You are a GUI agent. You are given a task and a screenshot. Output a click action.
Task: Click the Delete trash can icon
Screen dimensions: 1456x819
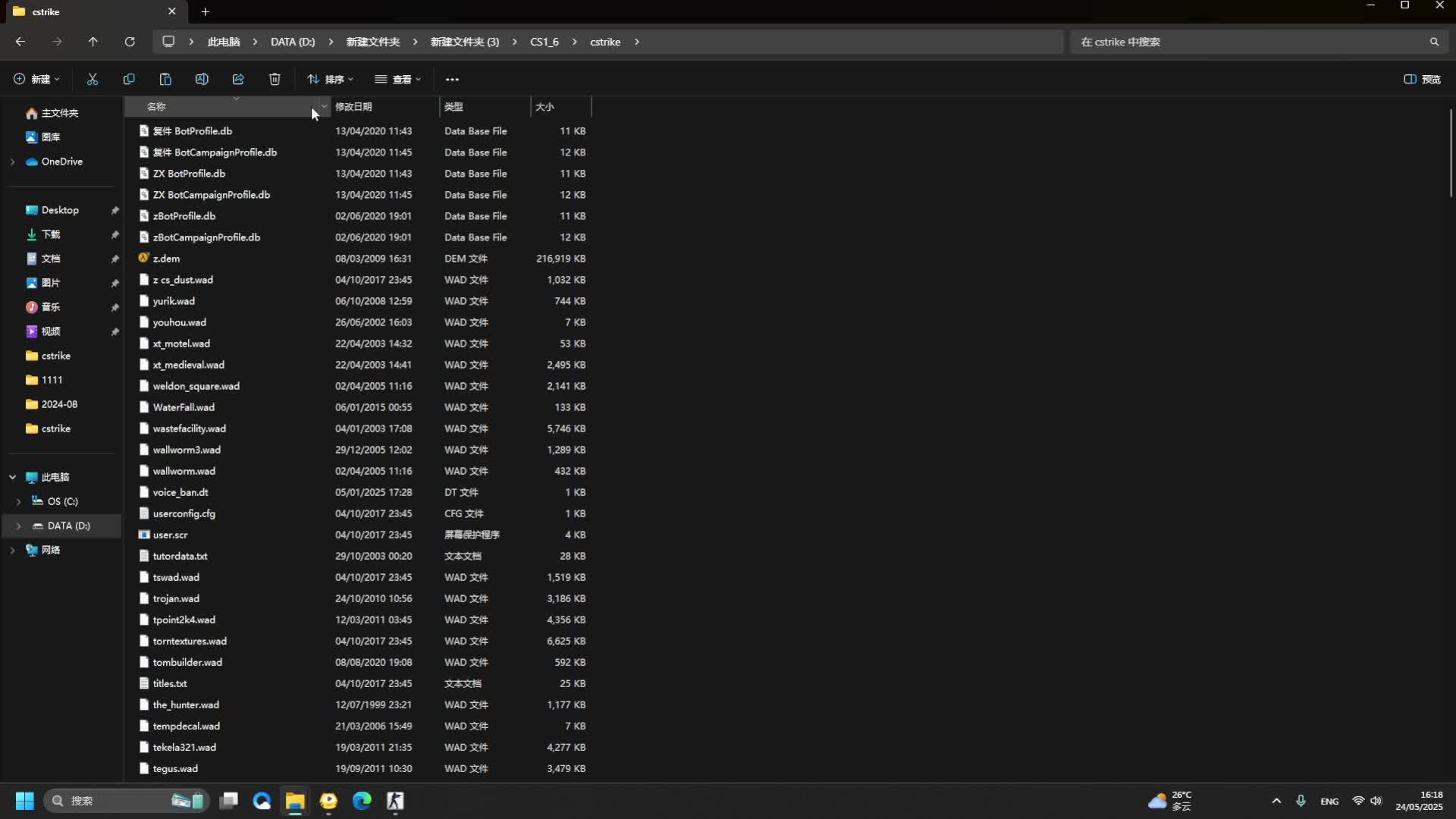[275, 79]
